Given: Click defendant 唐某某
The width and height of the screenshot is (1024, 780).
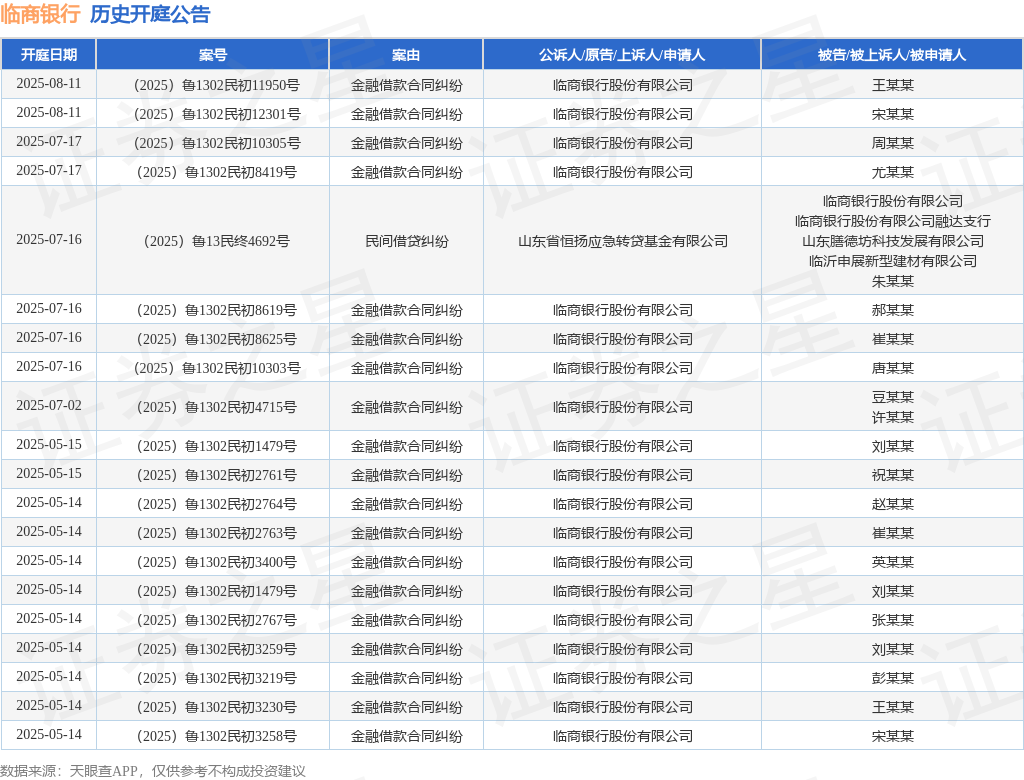Looking at the screenshot, I should pyautogui.click(x=893, y=368).
